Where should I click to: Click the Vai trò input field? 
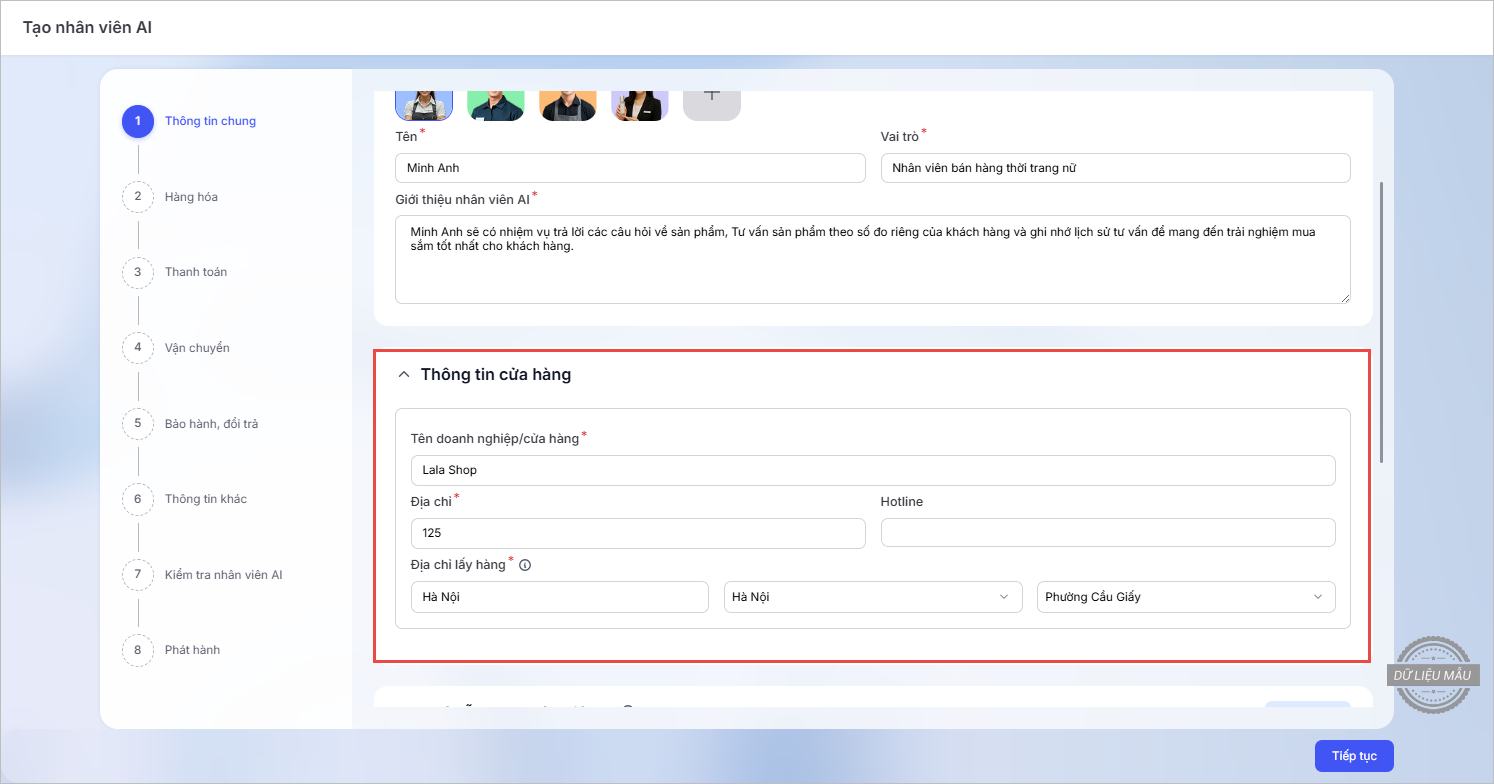[x=1115, y=168]
